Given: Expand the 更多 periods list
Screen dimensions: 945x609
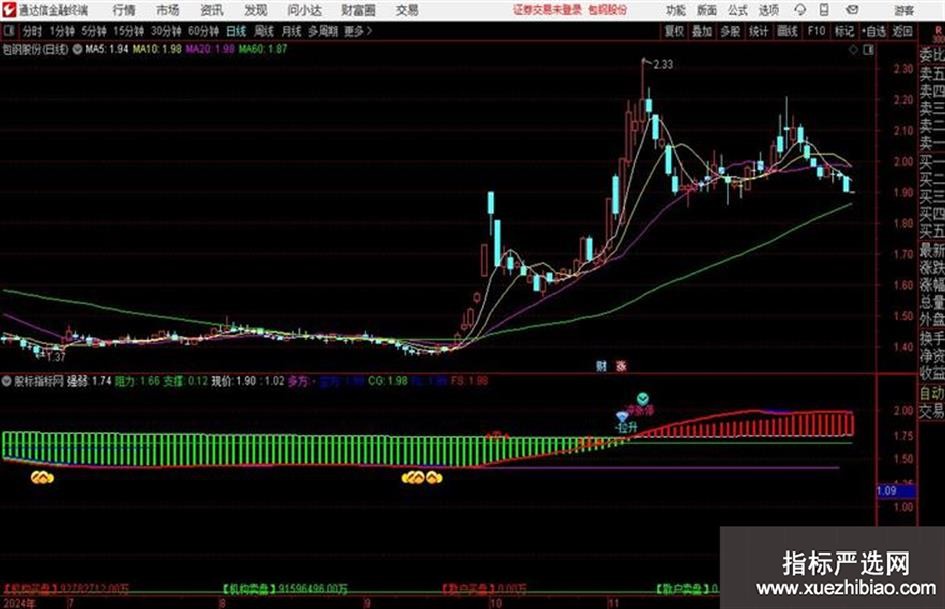Looking at the screenshot, I should tap(358, 31).
